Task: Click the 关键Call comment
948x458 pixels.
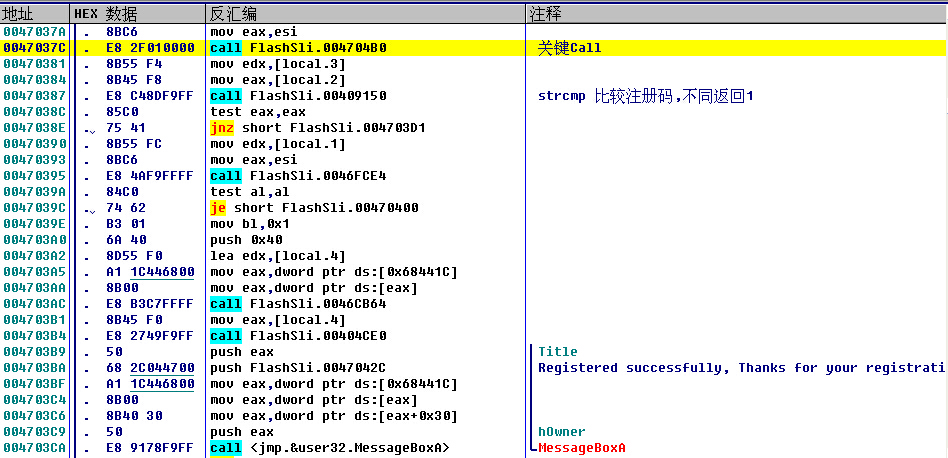Action: coord(569,48)
